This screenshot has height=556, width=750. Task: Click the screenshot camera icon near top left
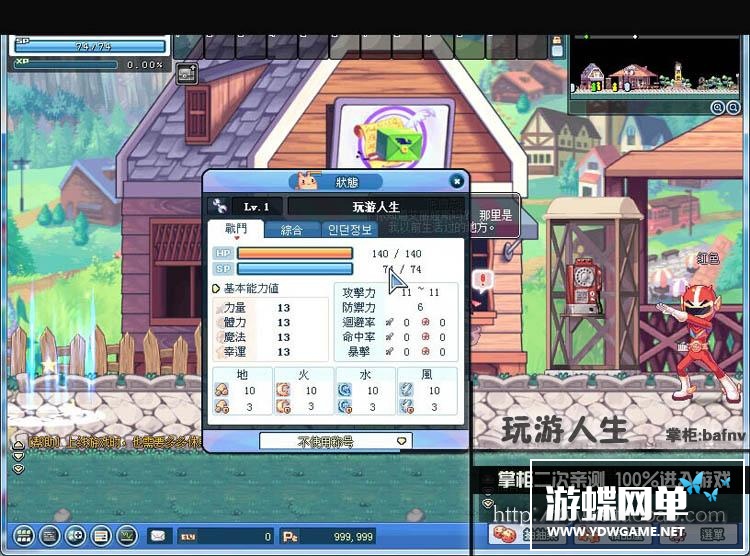(x=187, y=74)
